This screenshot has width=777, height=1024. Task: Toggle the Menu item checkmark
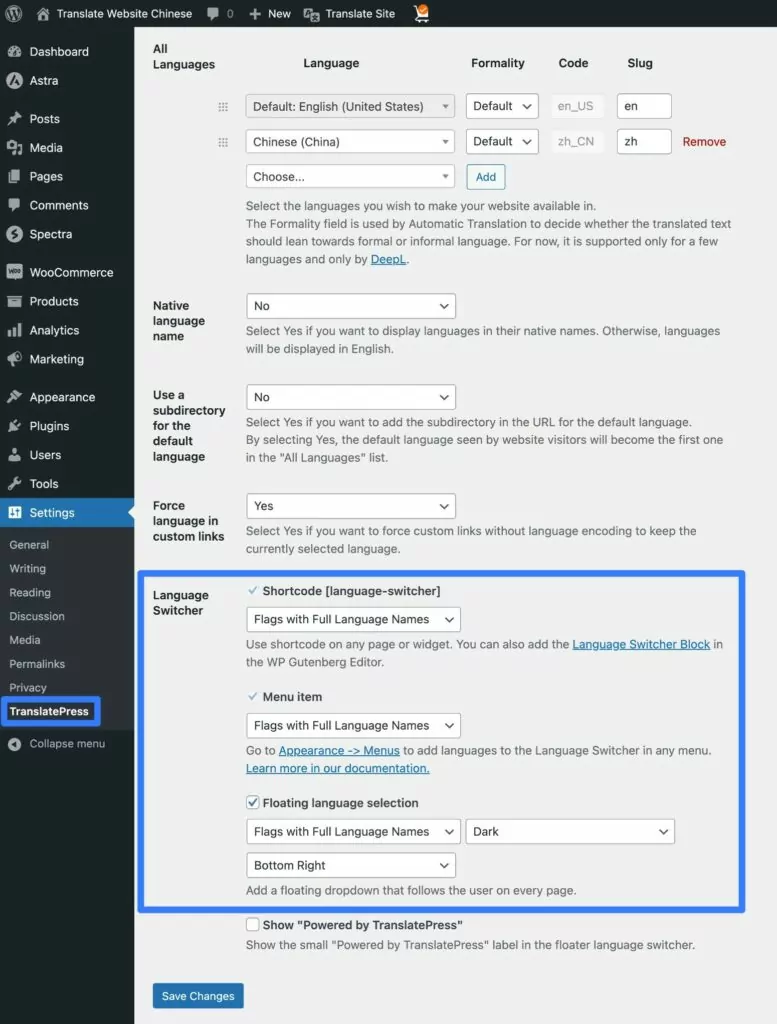(252, 696)
